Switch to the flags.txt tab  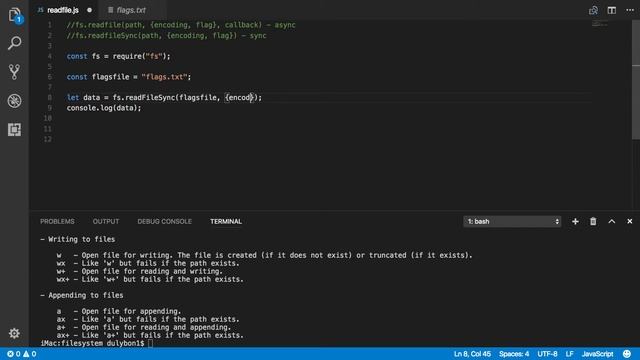[131, 10]
